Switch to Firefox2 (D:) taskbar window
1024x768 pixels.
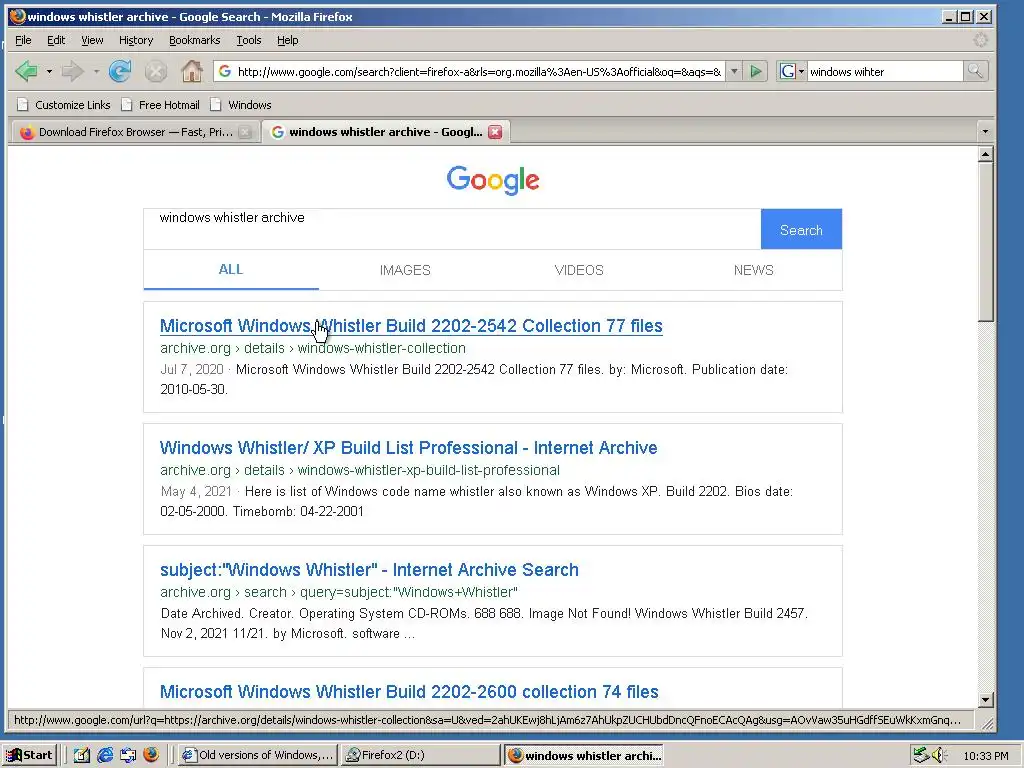coord(421,755)
